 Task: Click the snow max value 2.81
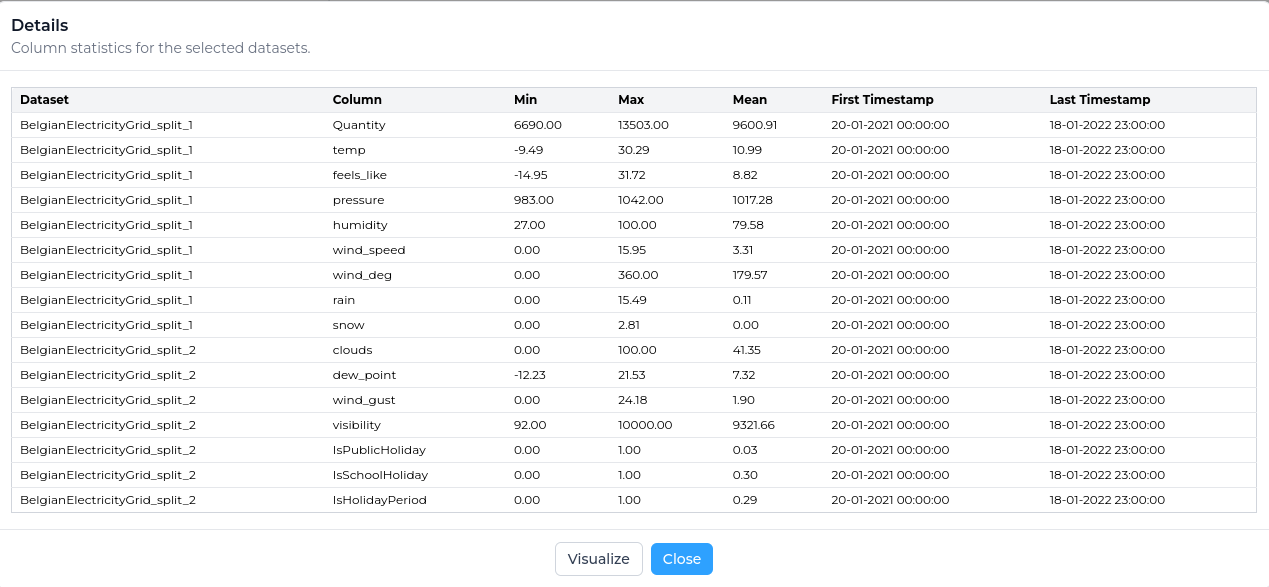coord(630,325)
